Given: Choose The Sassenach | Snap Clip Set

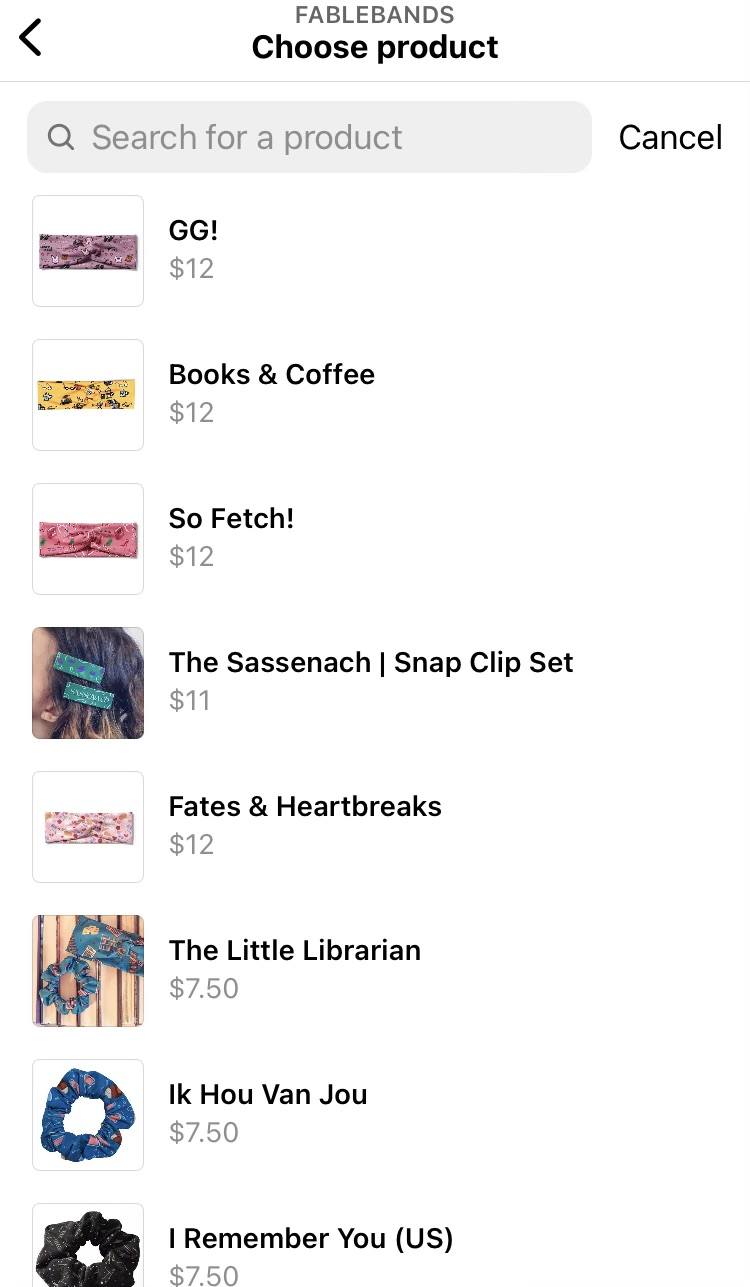Looking at the screenshot, I should (371, 662).
